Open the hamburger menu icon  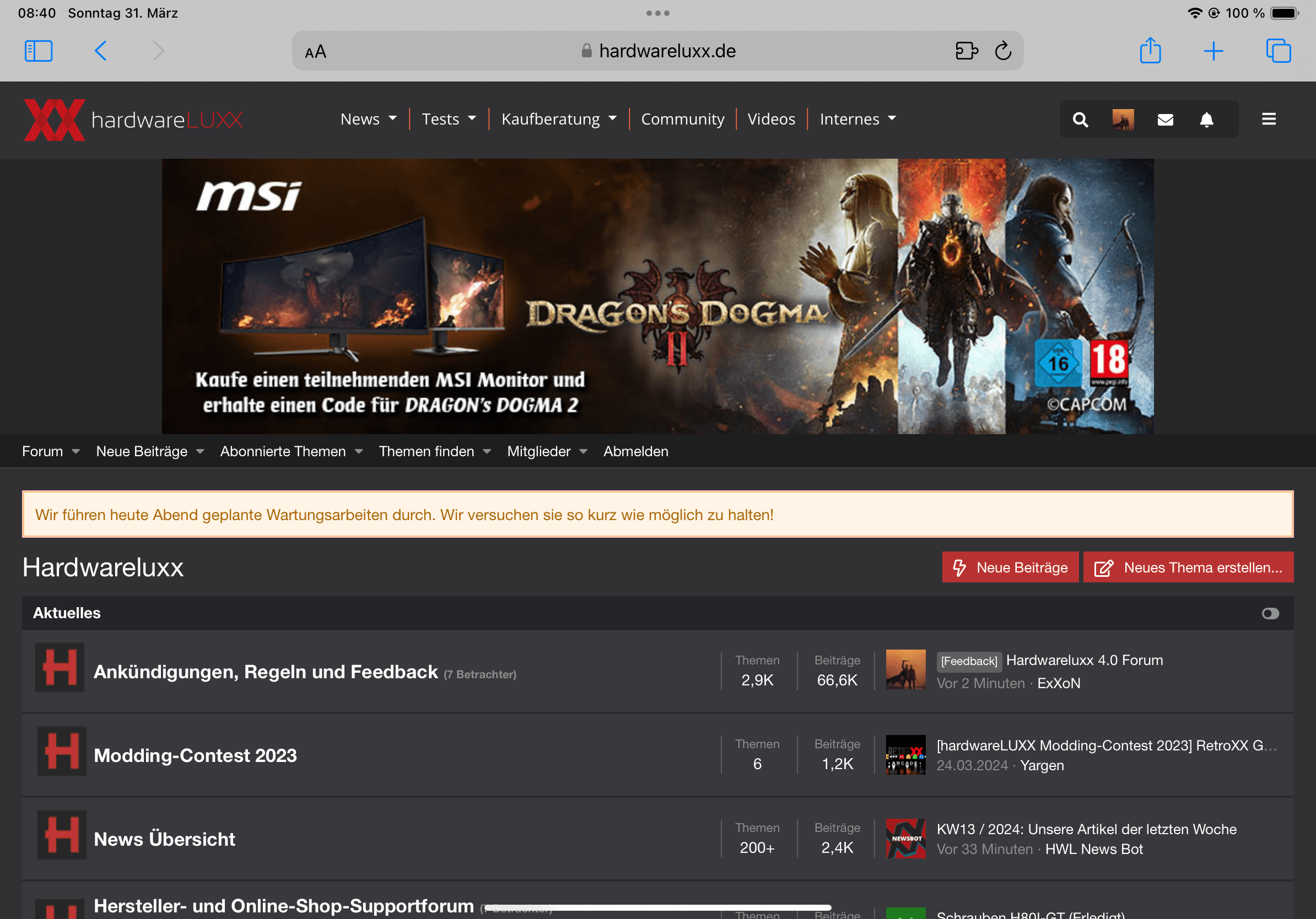click(x=1269, y=119)
